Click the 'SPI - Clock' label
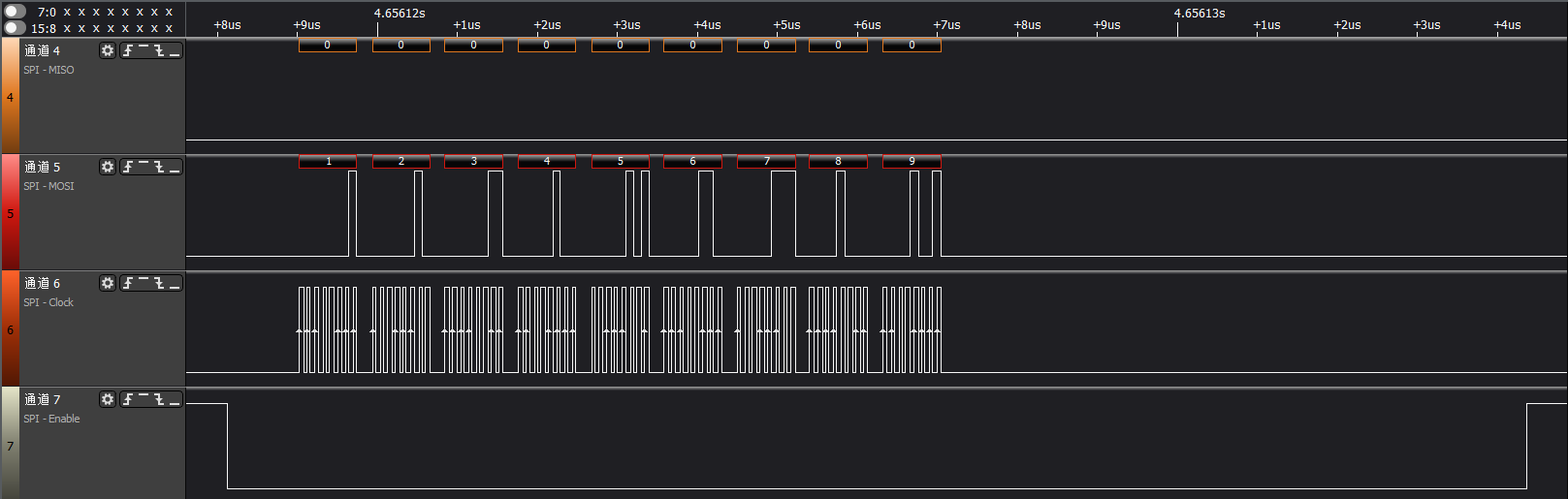The height and width of the screenshot is (499, 1568). point(48,302)
